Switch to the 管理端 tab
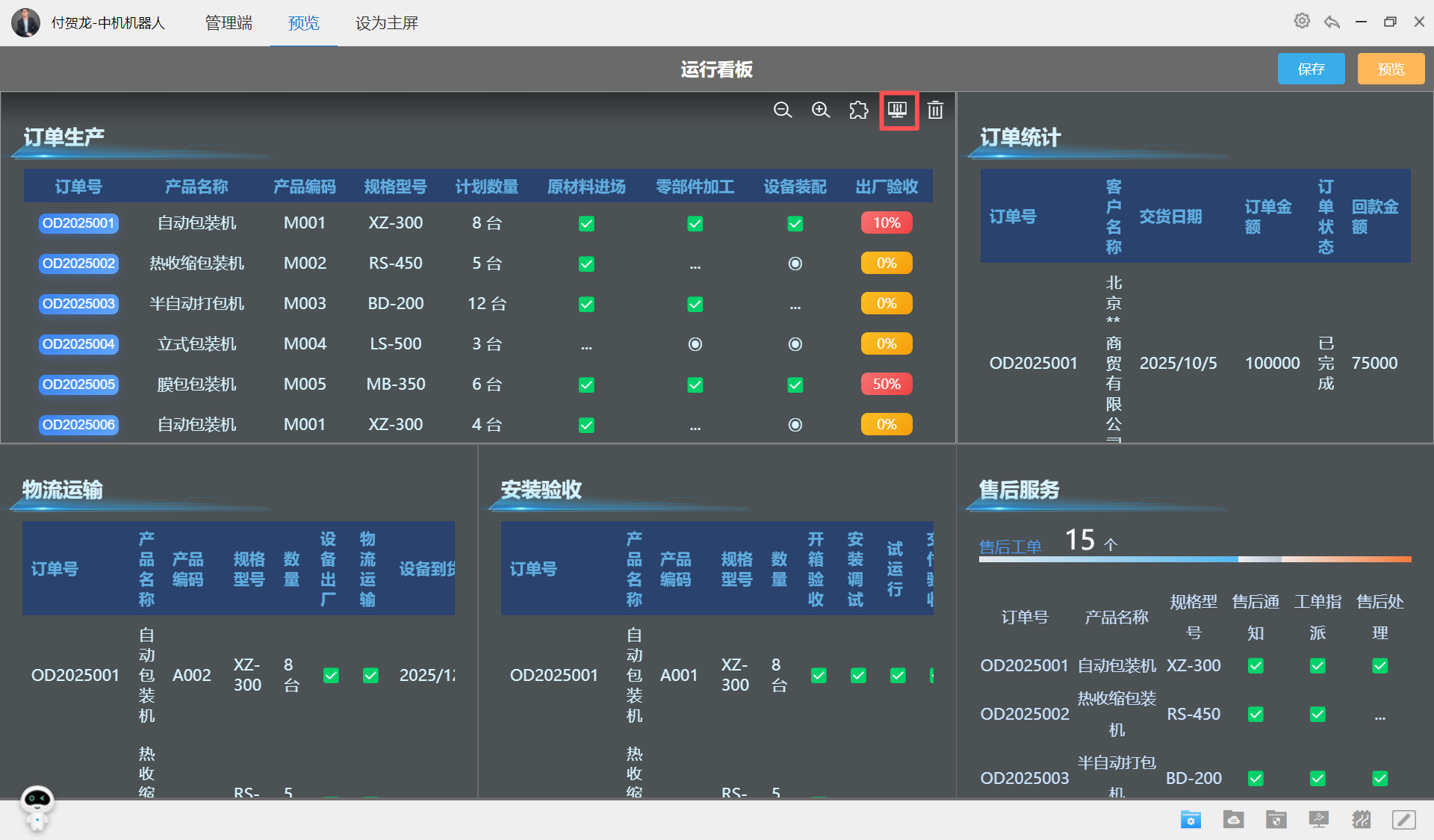This screenshot has height=840, width=1434. 229,23
